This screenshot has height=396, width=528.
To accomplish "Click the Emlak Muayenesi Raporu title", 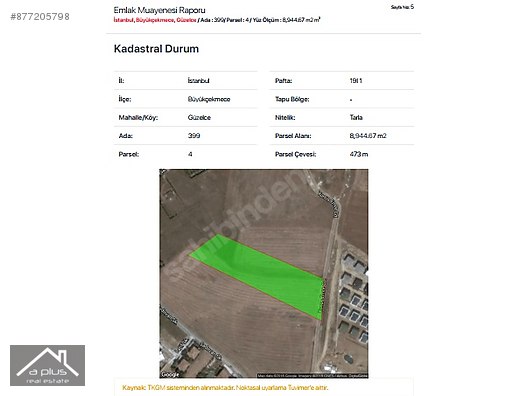I will 159,10.
